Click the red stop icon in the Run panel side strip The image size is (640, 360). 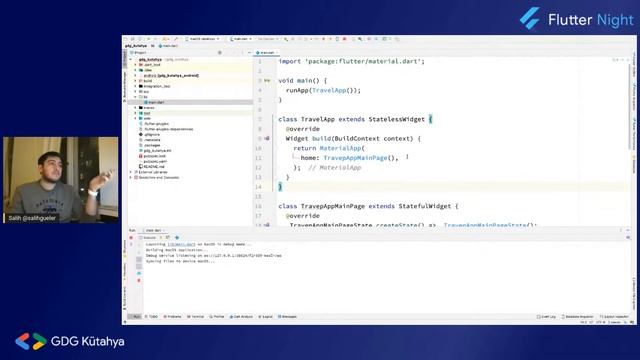coord(139,280)
